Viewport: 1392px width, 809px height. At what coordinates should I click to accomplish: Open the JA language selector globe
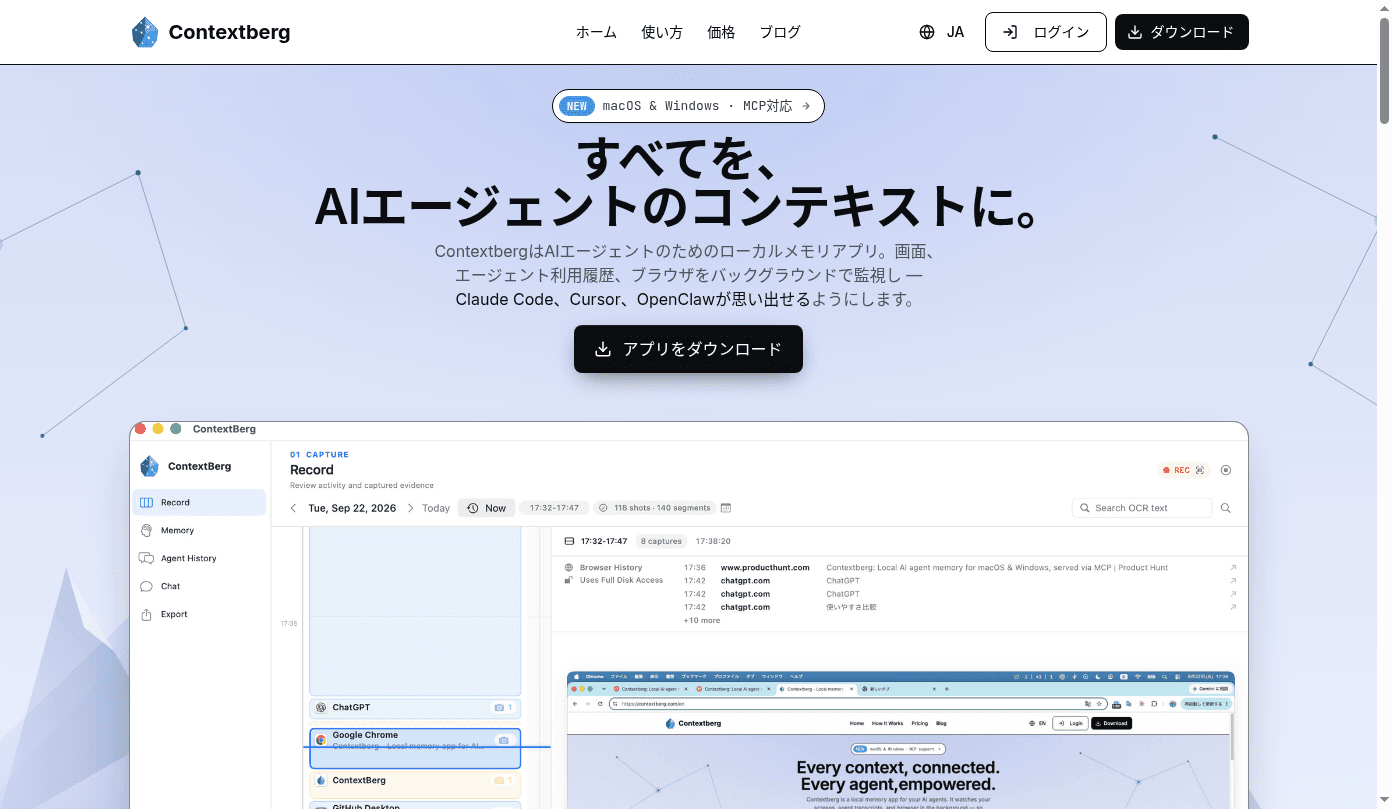(941, 32)
